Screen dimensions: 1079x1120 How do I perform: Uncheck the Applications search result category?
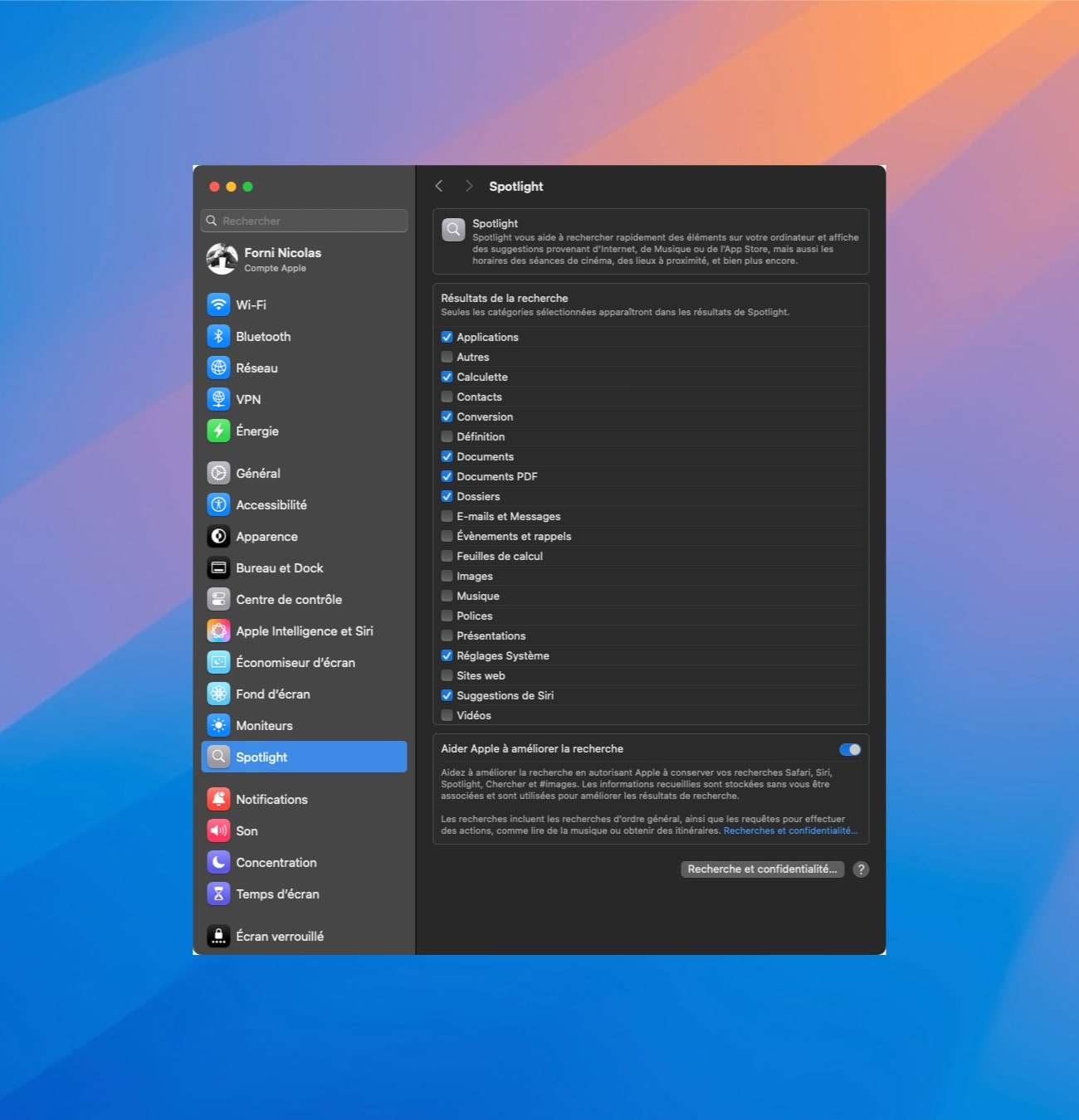tap(447, 337)
